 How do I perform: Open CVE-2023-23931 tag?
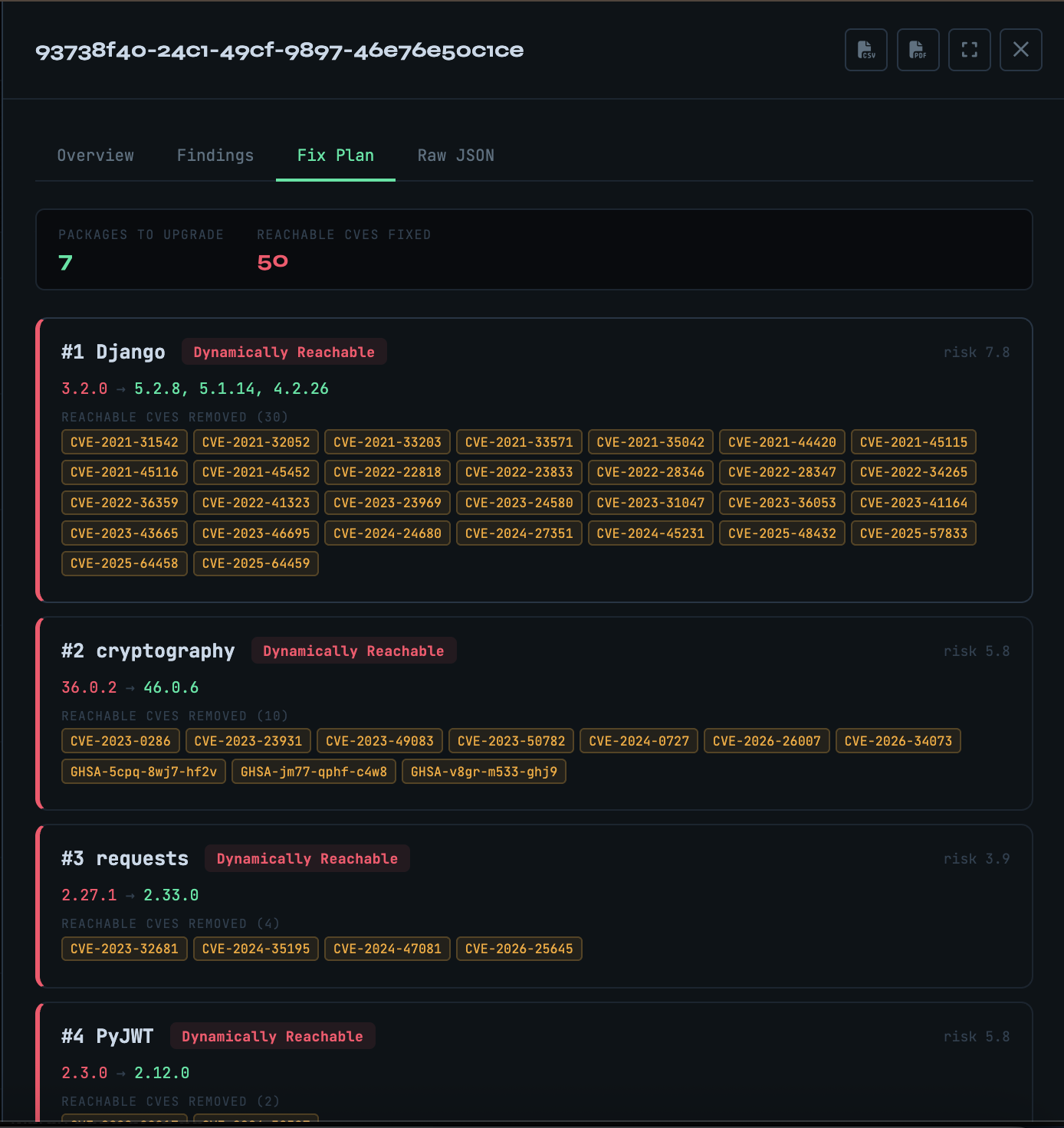(x=248, y=741)
